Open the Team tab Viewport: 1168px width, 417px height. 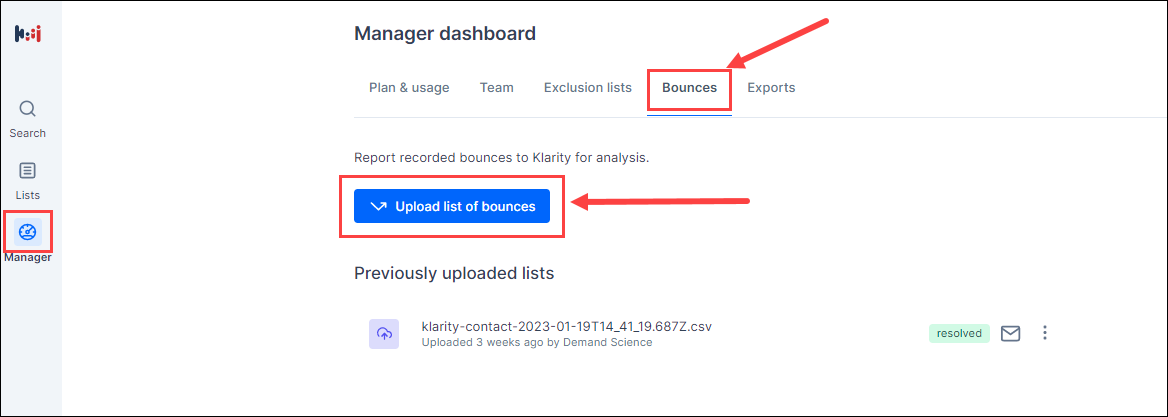tap(497, 88)
